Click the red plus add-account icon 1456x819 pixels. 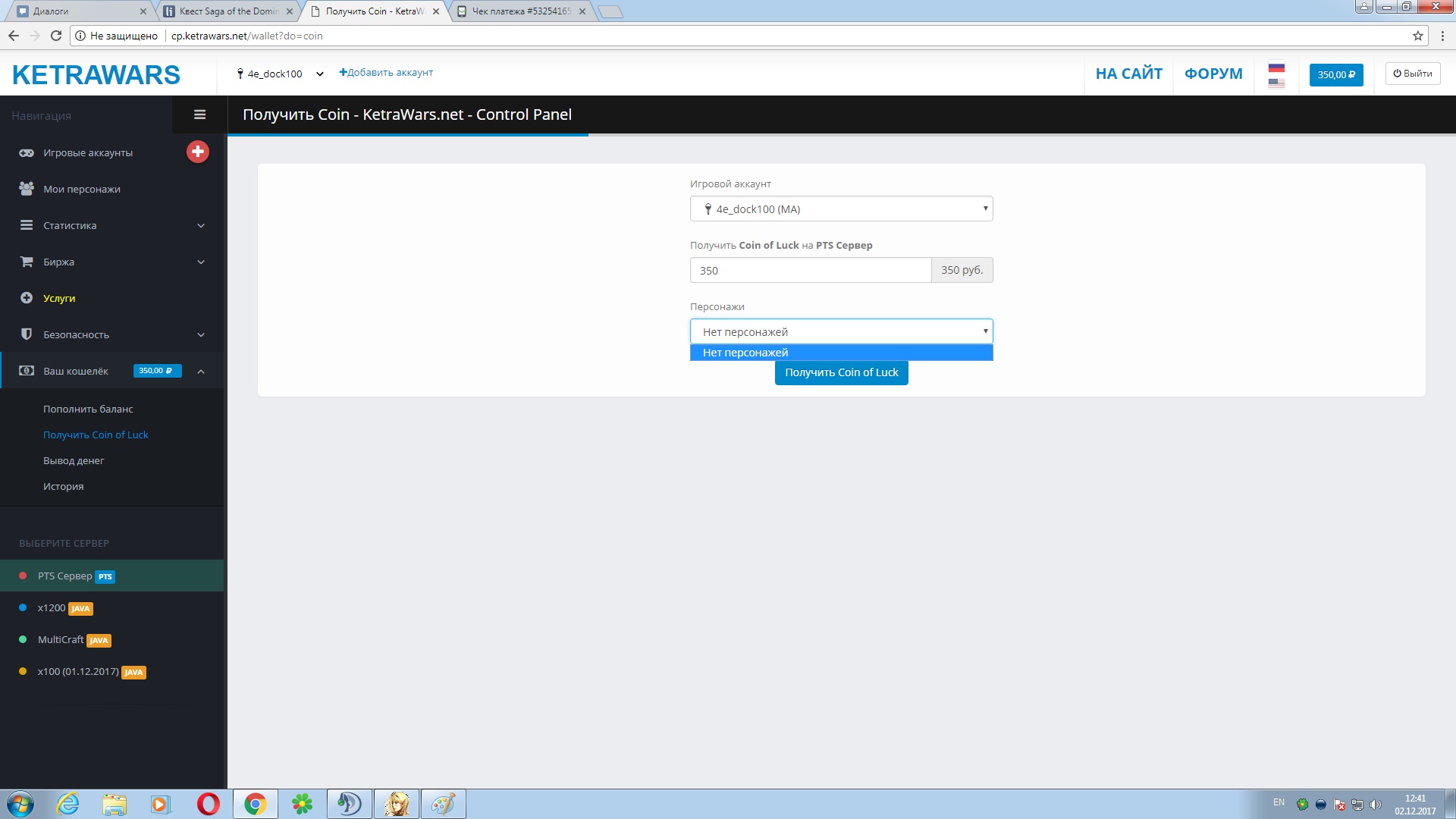pyautogui.click(x=198, y=152)
